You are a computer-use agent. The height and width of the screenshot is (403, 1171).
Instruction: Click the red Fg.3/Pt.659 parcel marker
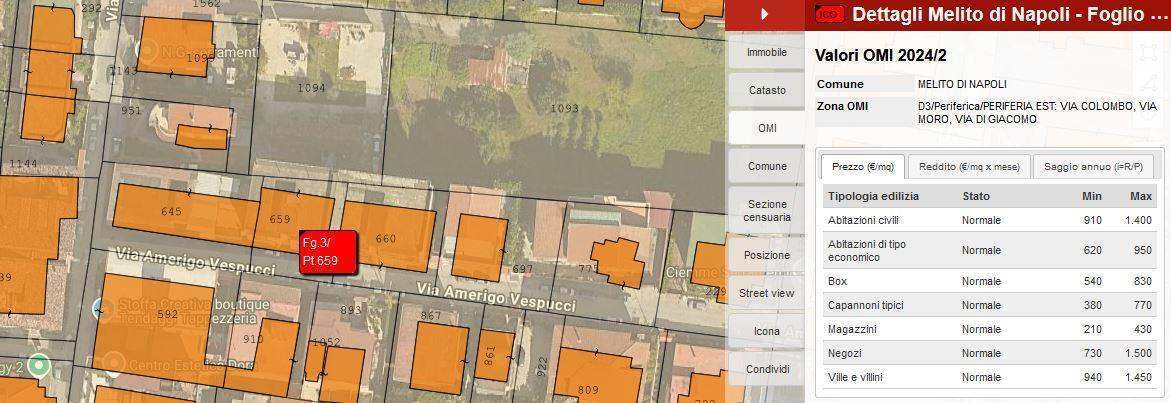point(320,252)
